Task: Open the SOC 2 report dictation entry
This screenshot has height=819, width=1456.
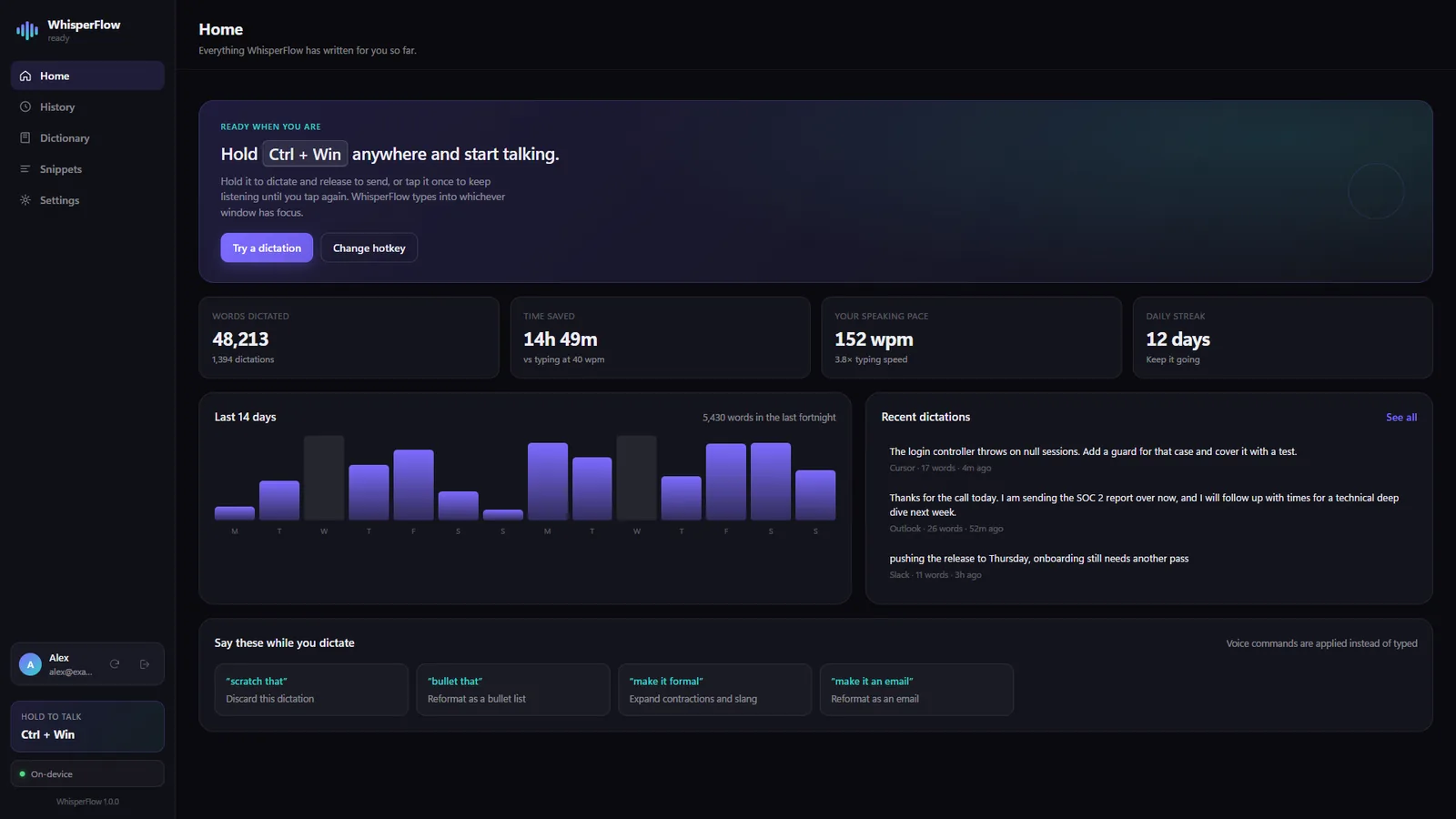Action: [1148, 512]
